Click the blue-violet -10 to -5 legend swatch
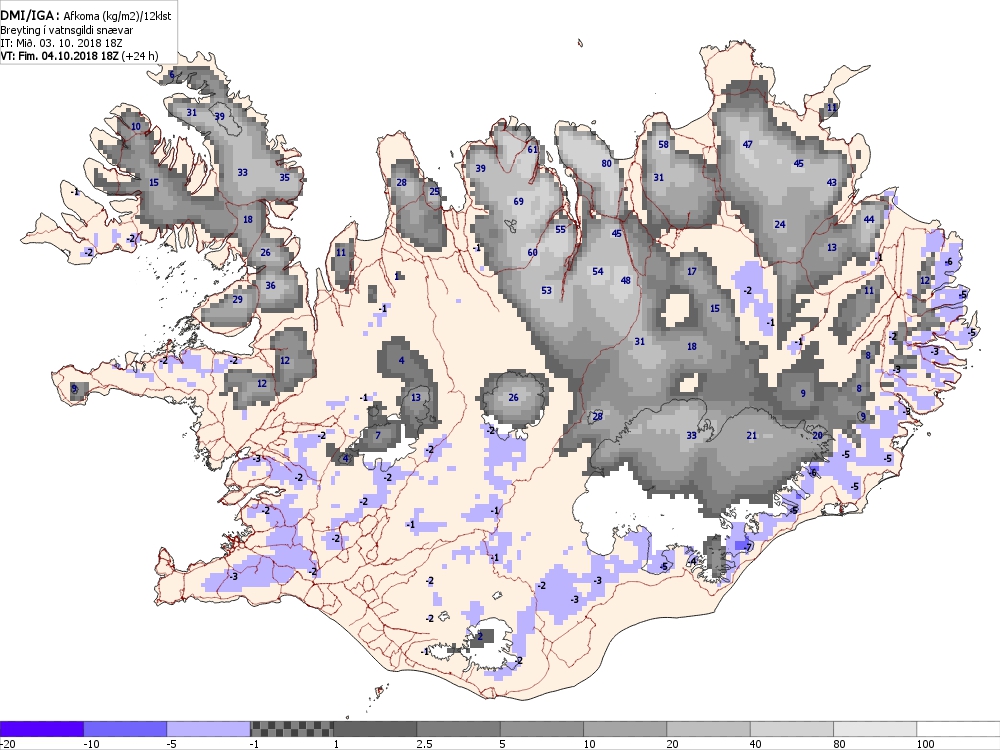This screenshot has height=750, width=1000. coord(125,729)
